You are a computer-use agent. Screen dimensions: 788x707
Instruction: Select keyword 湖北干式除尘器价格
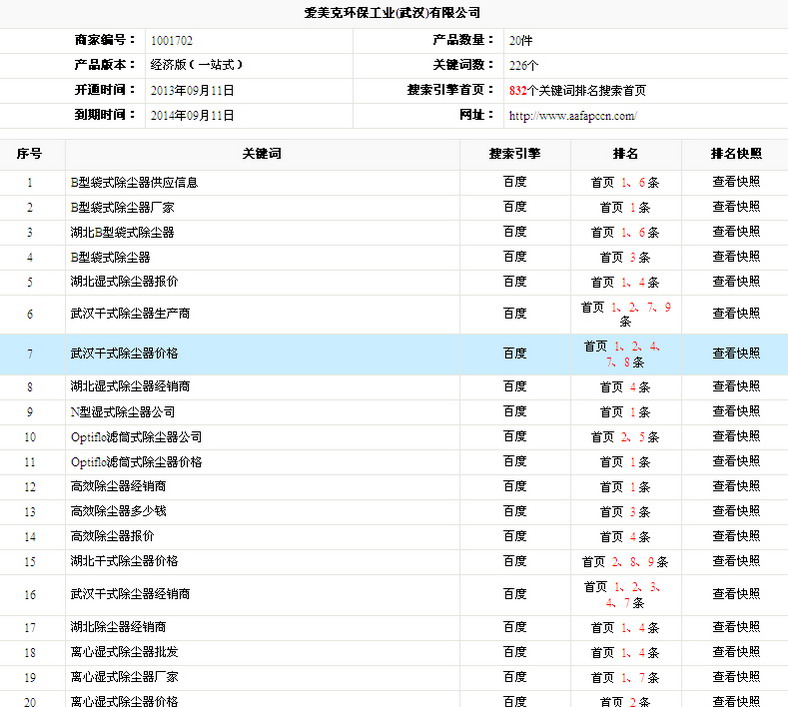124,561
